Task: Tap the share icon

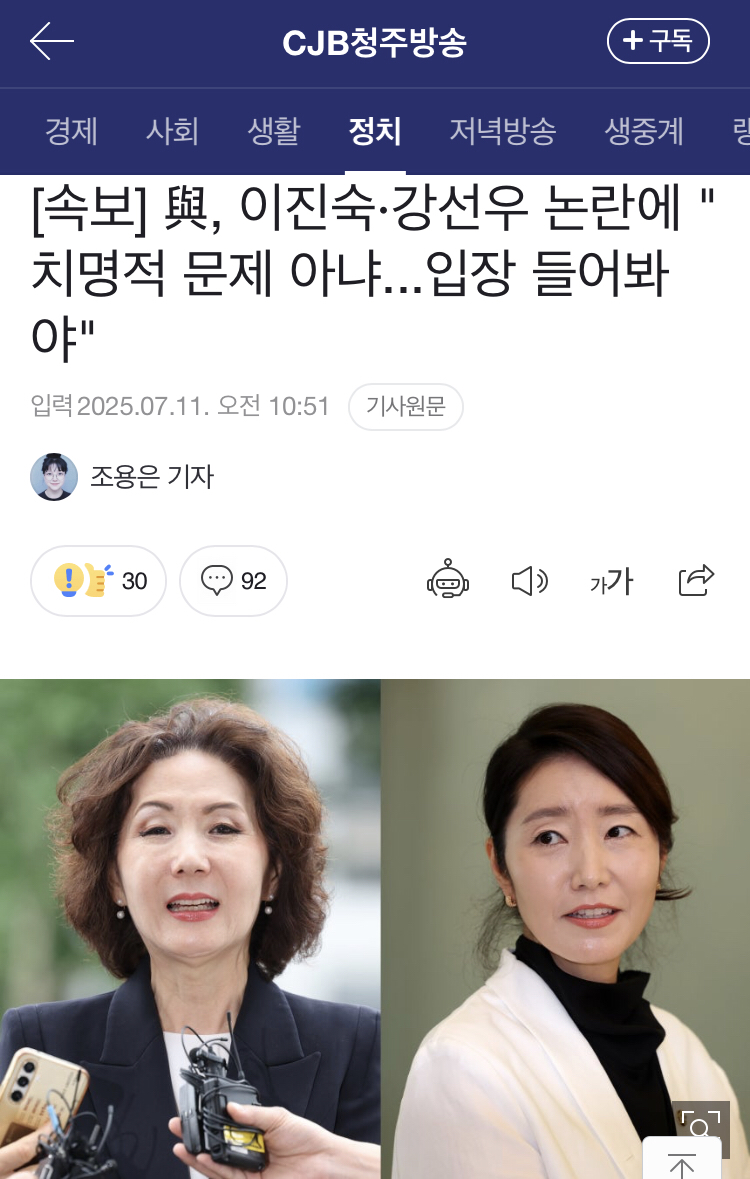Action: 696,580
